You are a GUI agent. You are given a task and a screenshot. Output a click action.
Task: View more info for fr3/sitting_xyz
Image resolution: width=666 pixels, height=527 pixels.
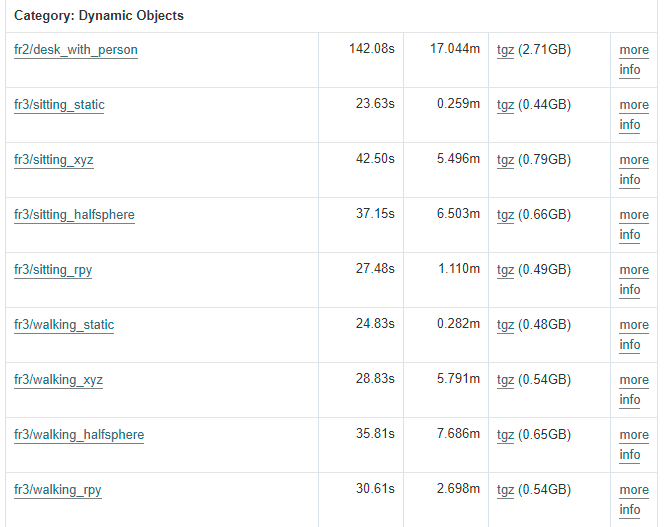click(x=633, y=170)
